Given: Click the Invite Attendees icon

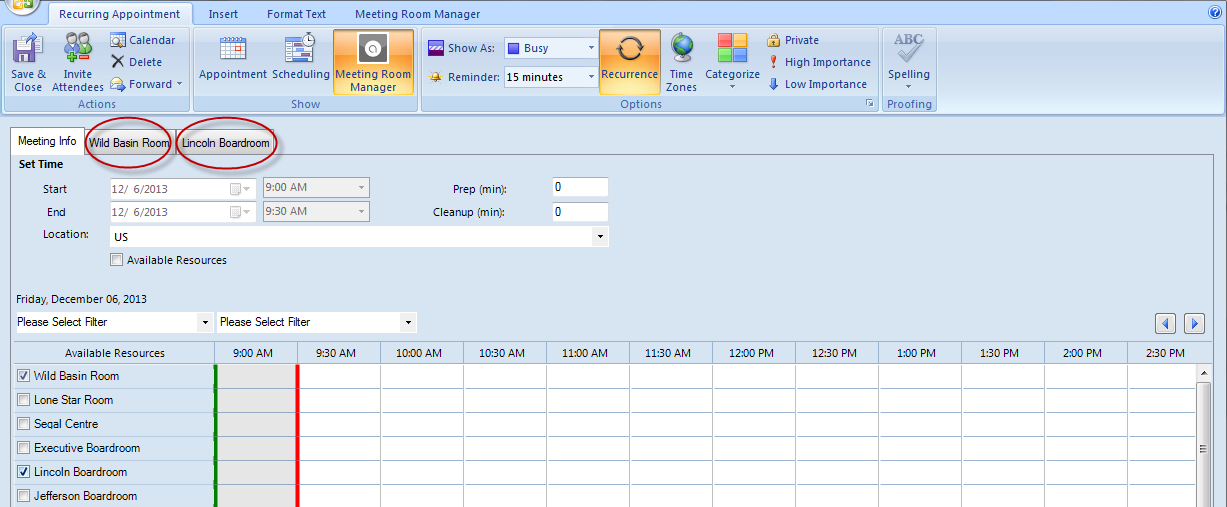Looking at the screenshot, I should pos(77,48).
